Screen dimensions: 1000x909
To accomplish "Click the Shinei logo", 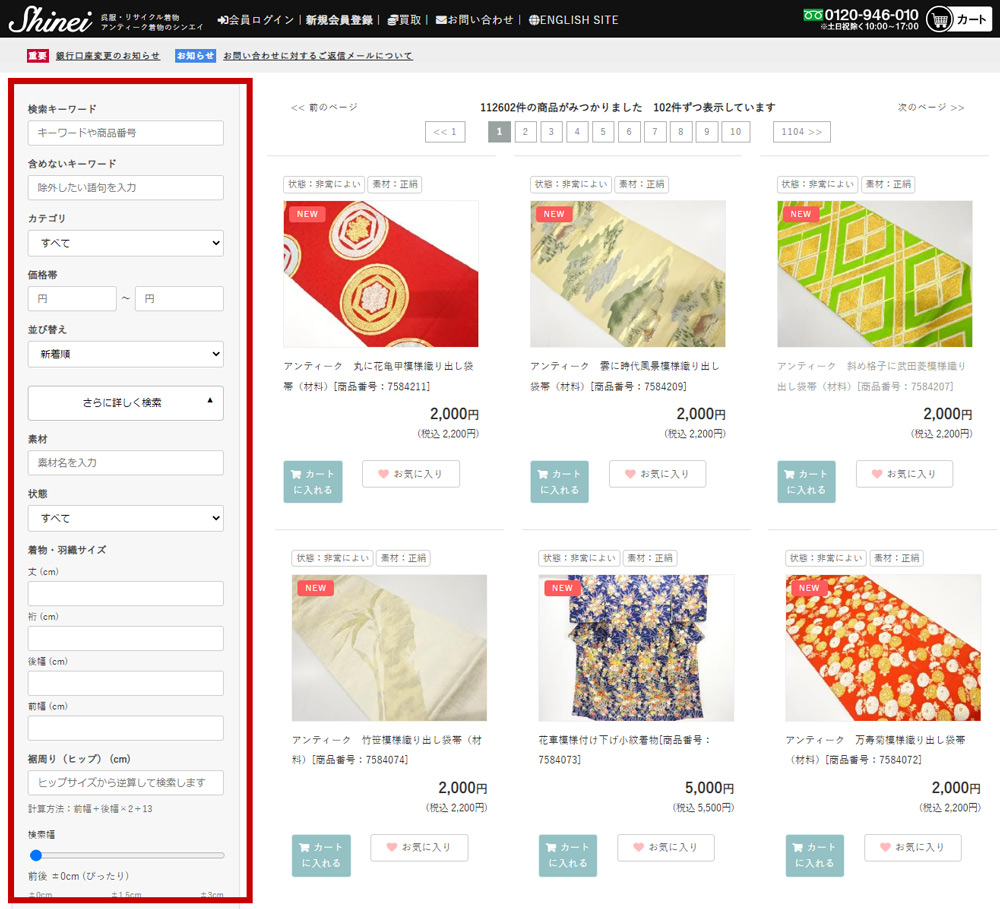I will (50, 19).
